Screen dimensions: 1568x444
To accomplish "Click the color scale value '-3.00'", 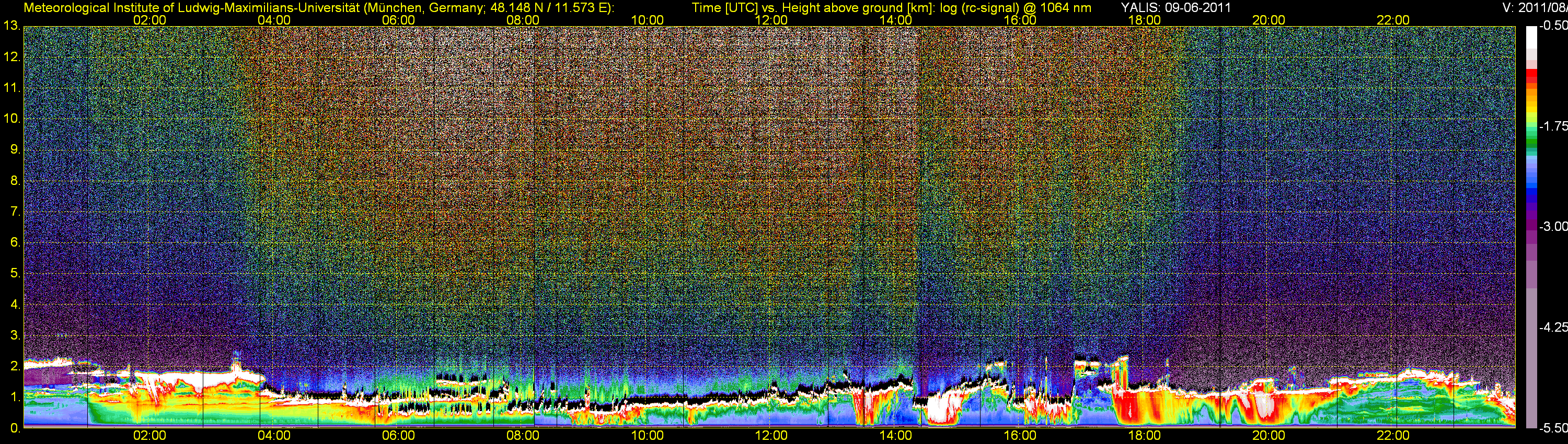I will tap(1553, 226).
